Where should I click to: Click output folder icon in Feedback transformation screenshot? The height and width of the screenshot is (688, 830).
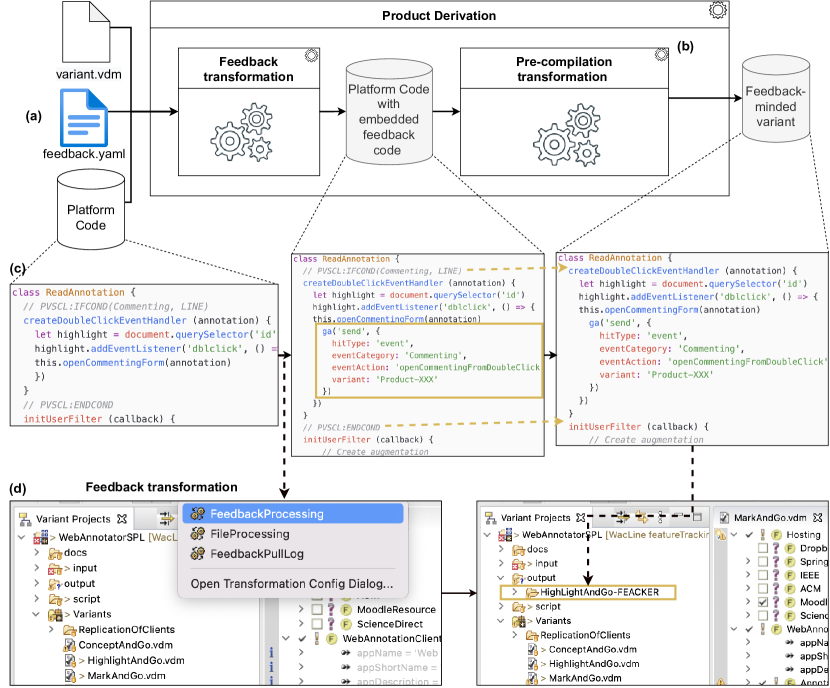pyautogui.click(x=55, y=584)
